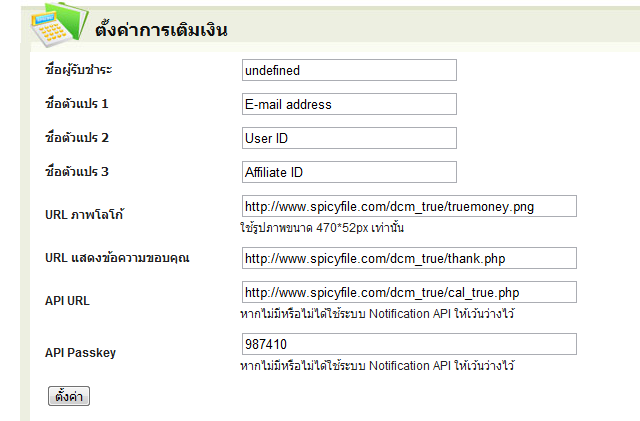Click the thank.php URL input box
The image size is (640, 421).
(x=409, y=258)
